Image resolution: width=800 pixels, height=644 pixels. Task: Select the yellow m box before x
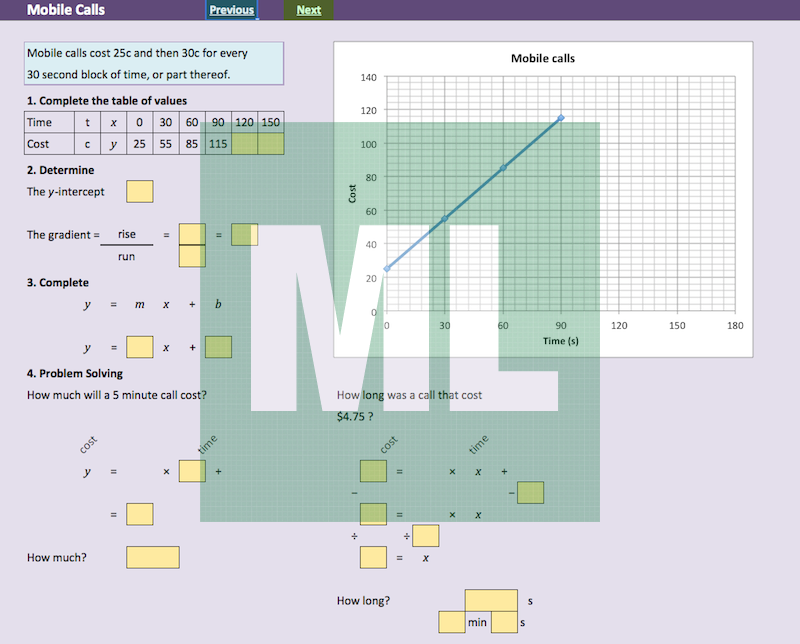click(140, 347)
